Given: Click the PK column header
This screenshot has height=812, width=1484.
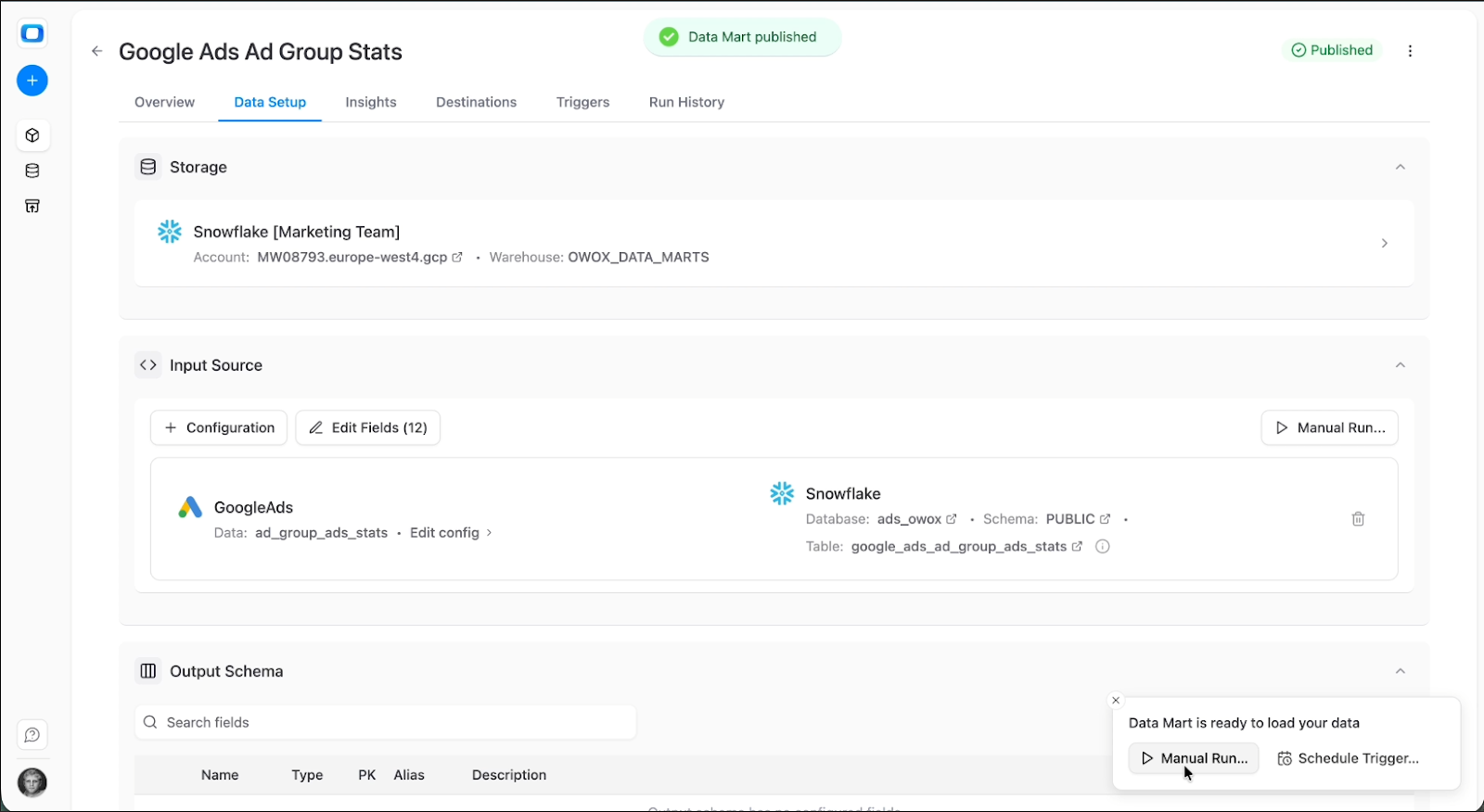Looking at the screenshot, I should tap(367, 775).
